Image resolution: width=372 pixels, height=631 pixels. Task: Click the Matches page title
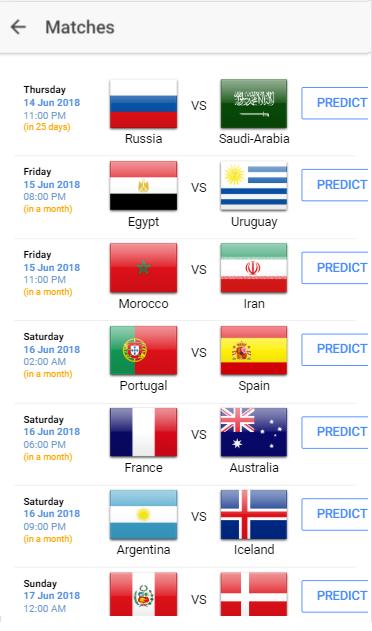coord(80,27)
